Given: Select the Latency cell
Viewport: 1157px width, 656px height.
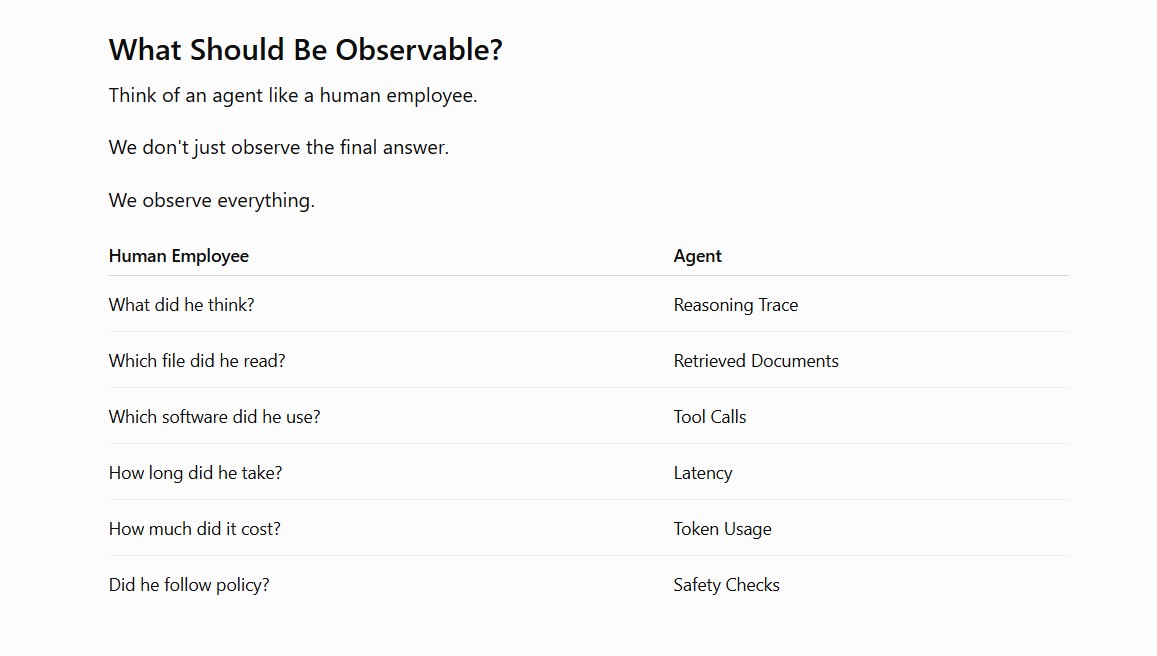Looking at the screenshot, I should tap(703, 473).
